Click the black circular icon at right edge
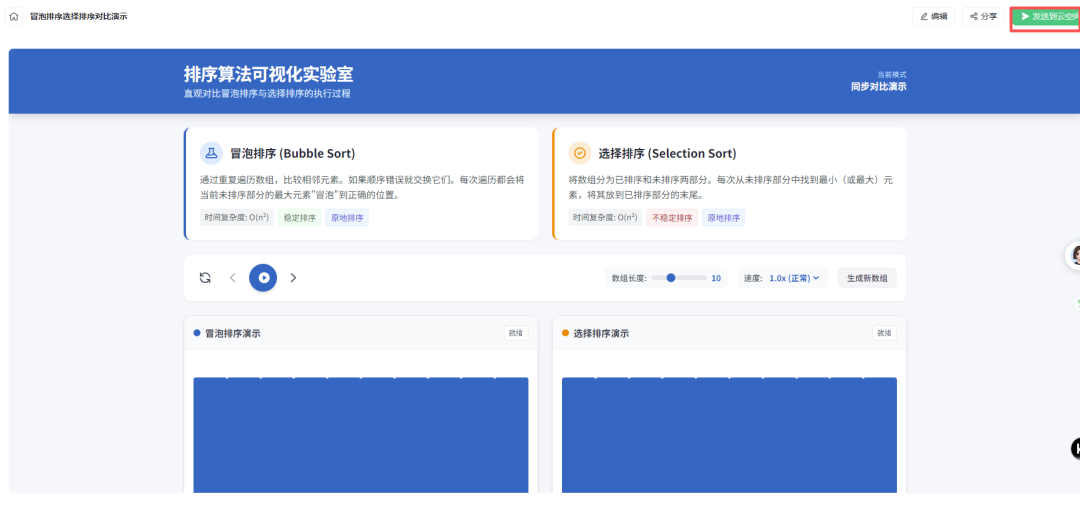1080x505 pixels. pyautogui.click(x=1076, y=449)
